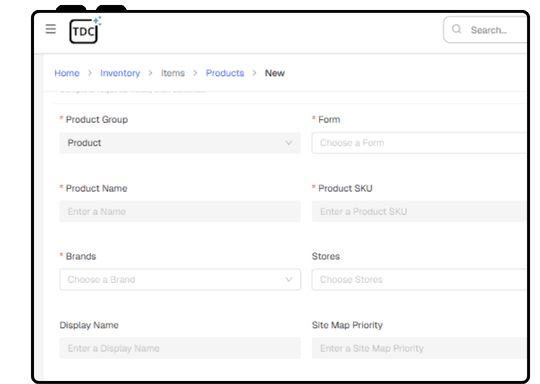The width and height of the screenshot is (540, 384).
Task: Click the TDC logo
Action: [85, 30]
